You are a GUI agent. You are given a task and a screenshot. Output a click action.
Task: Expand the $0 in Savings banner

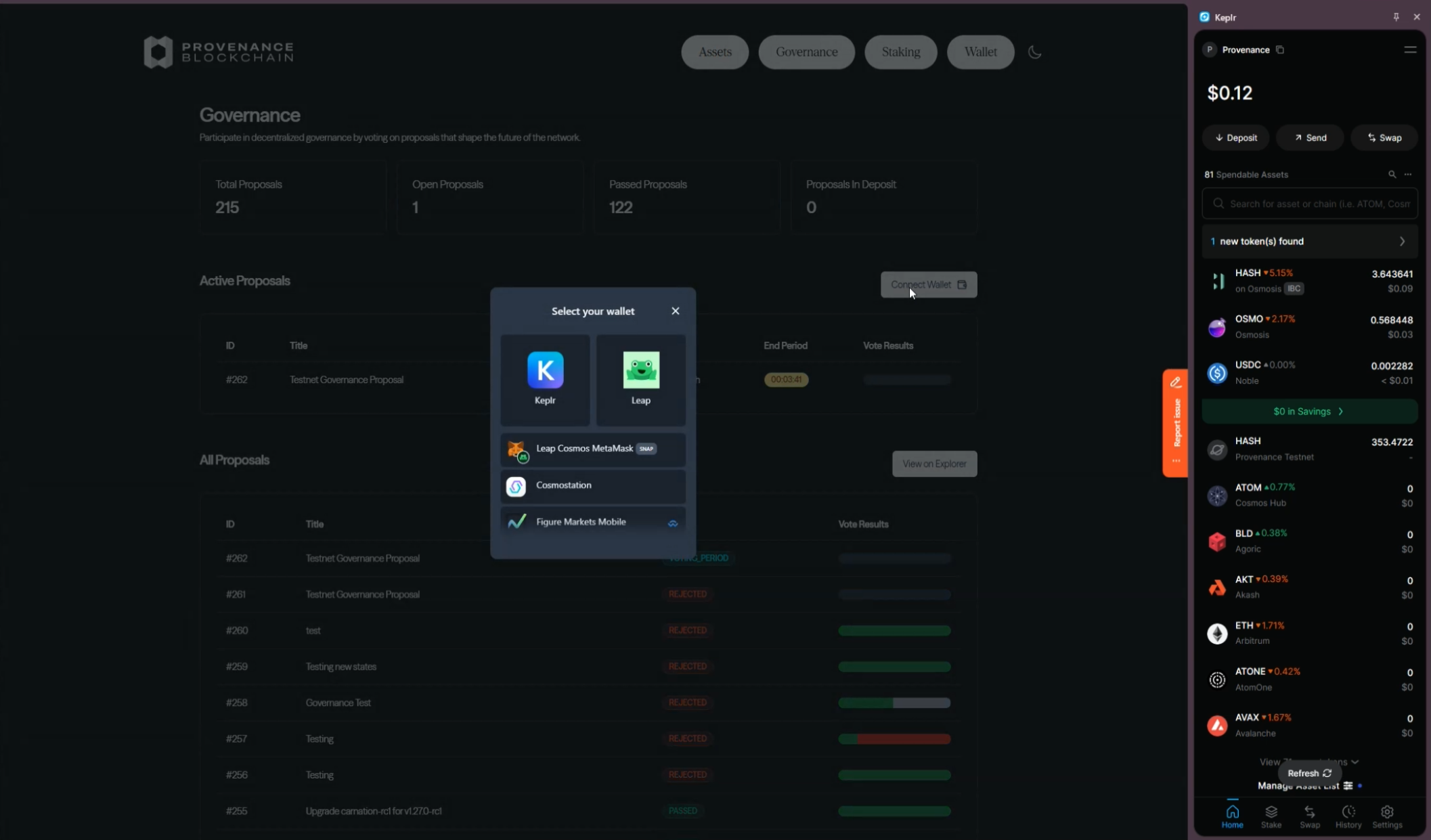click(1308, 412)
